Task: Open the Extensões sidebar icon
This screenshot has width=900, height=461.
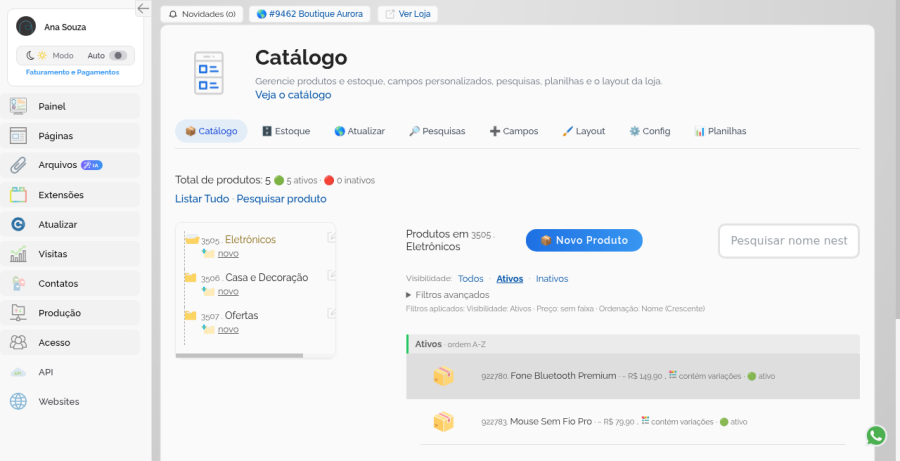Action: 18,195
